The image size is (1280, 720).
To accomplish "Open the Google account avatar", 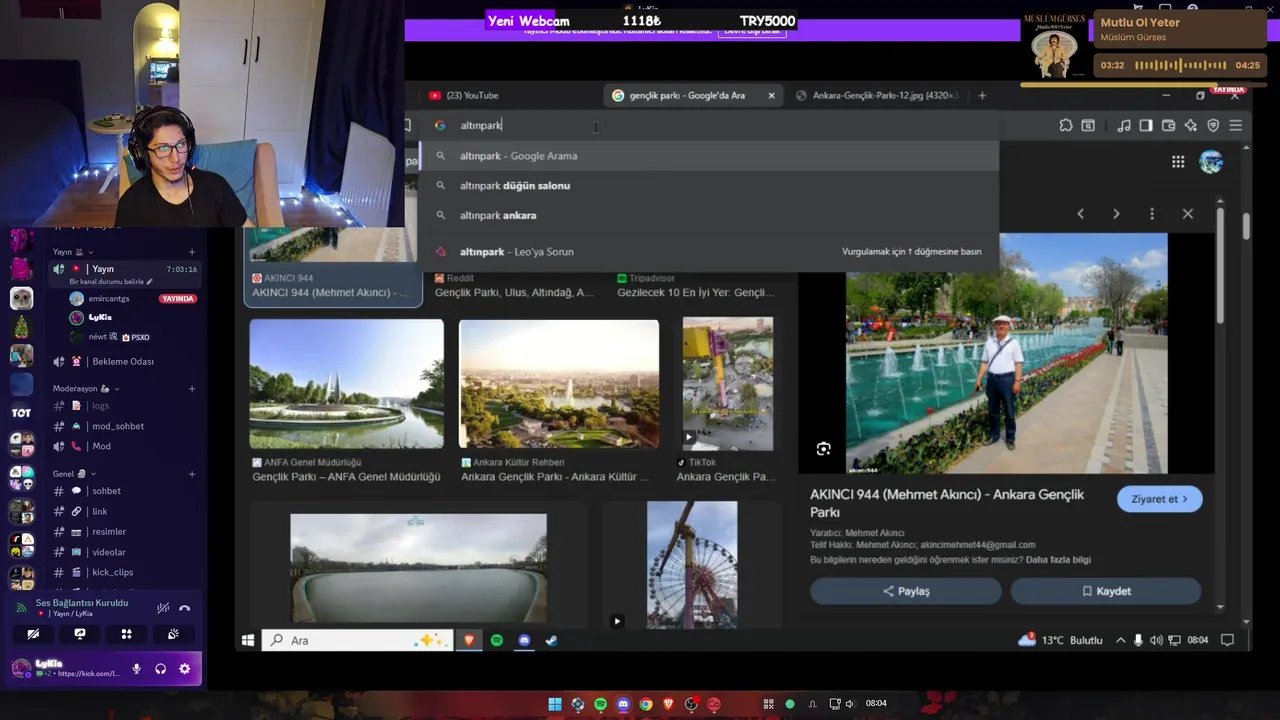I will (1211, 162).
